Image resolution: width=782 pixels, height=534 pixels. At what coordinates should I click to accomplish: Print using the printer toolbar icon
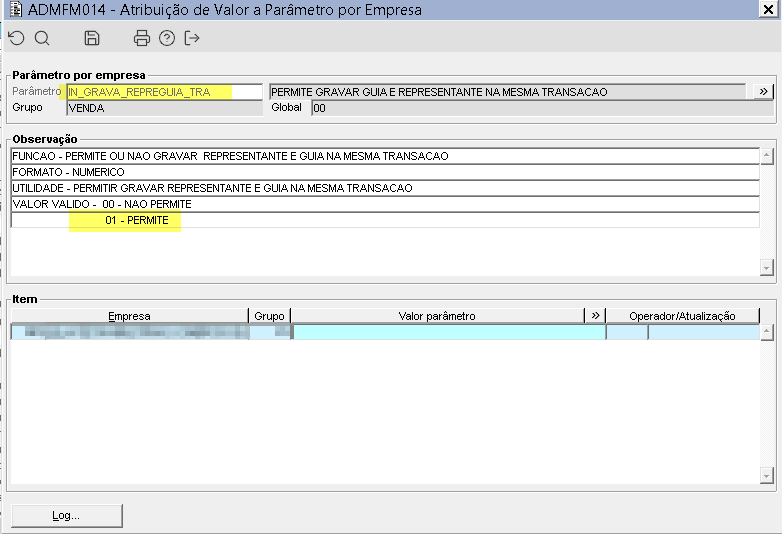(142, 38)
